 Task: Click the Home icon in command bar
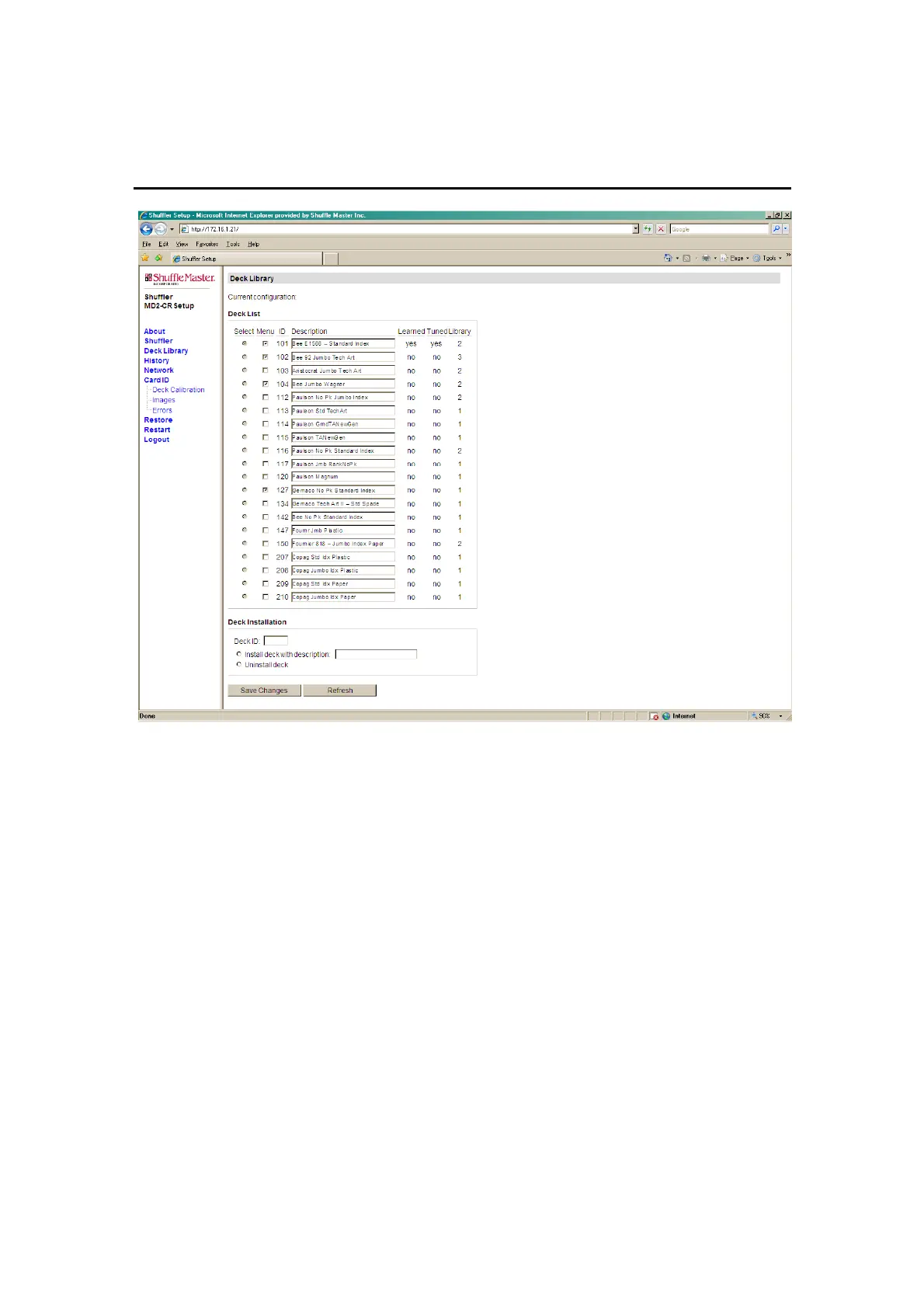point(668,258)
